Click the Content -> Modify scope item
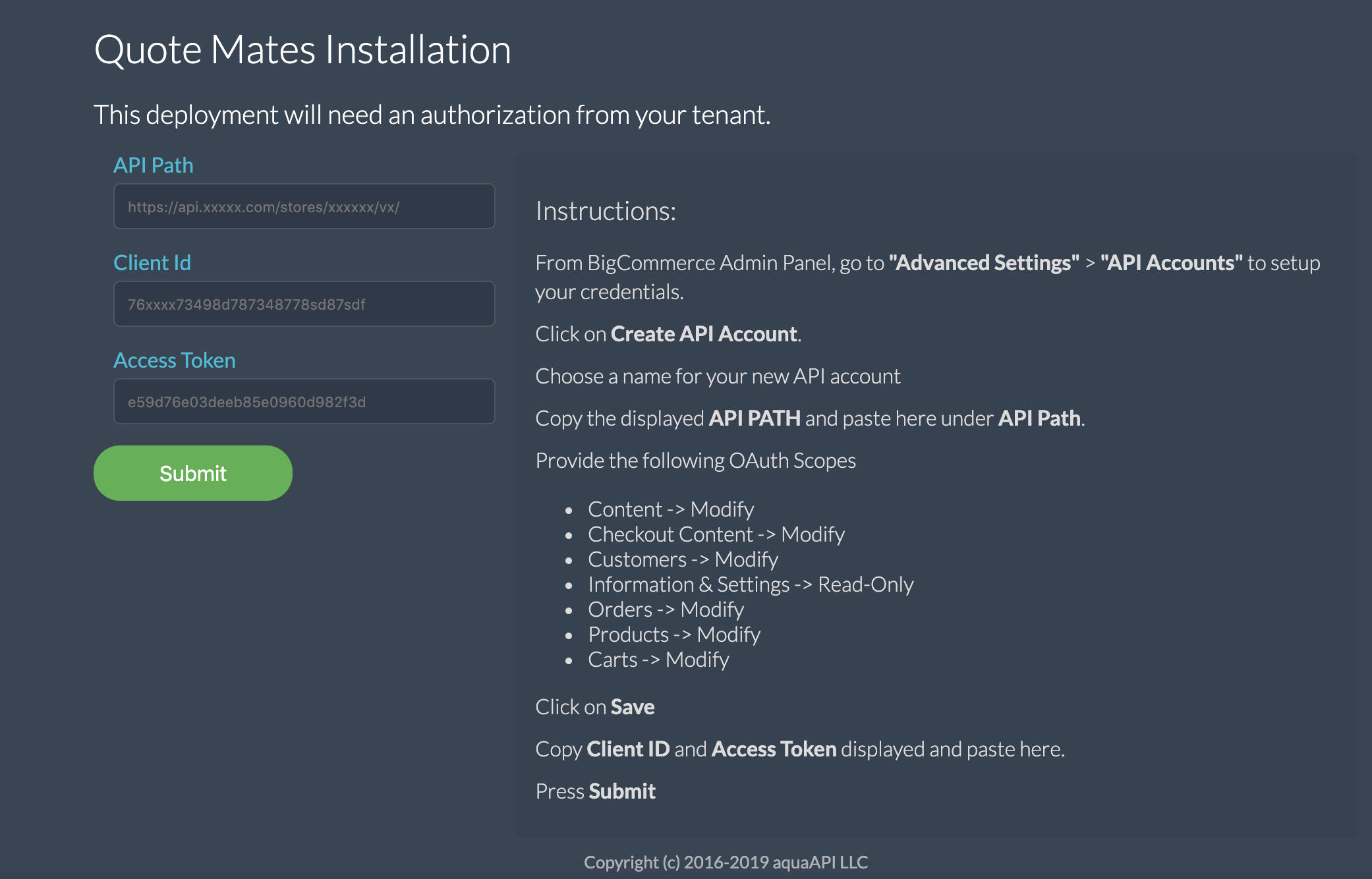 coord(670,509)
